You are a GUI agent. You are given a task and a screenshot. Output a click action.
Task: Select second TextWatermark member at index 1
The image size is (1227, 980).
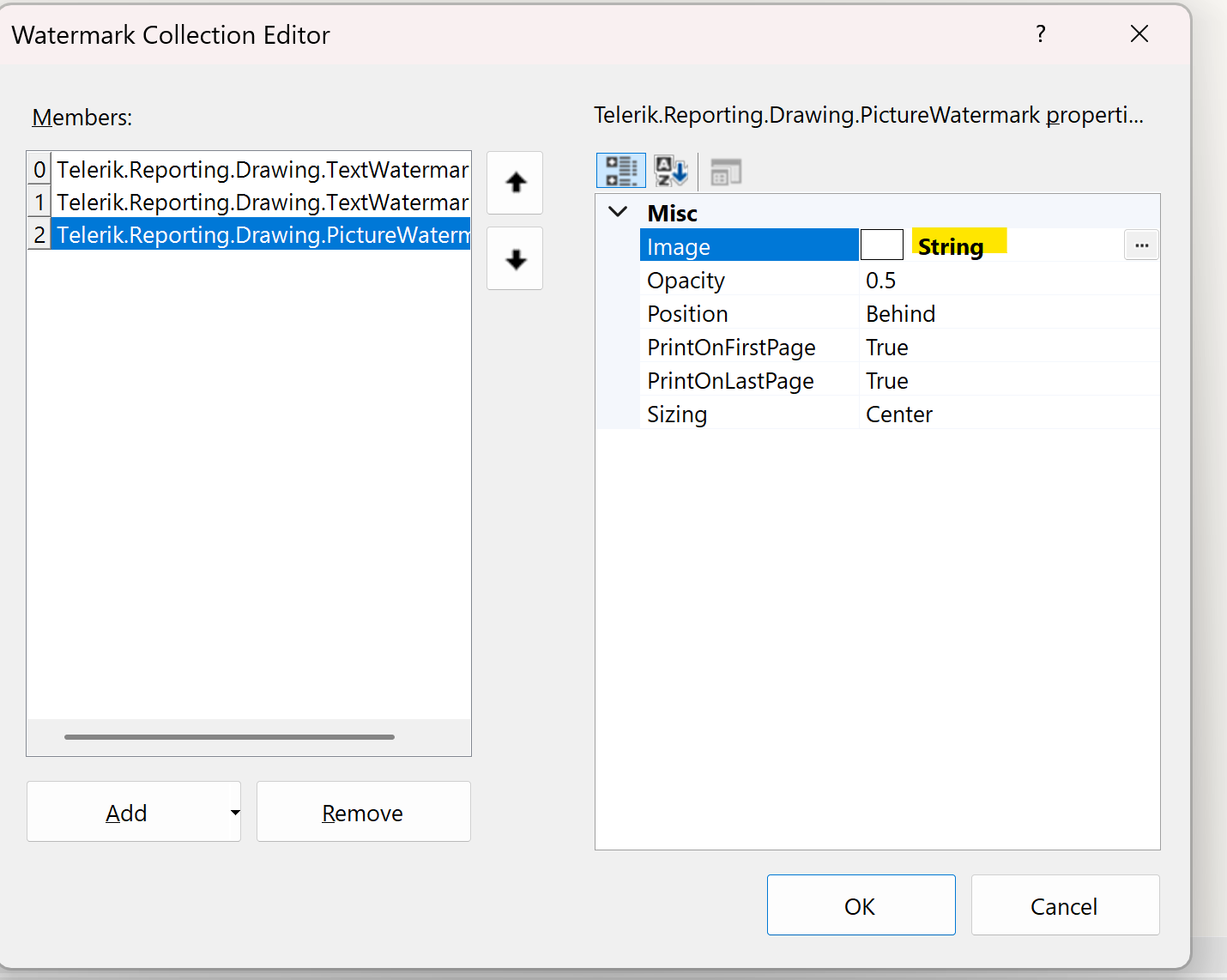click(262, 203)
